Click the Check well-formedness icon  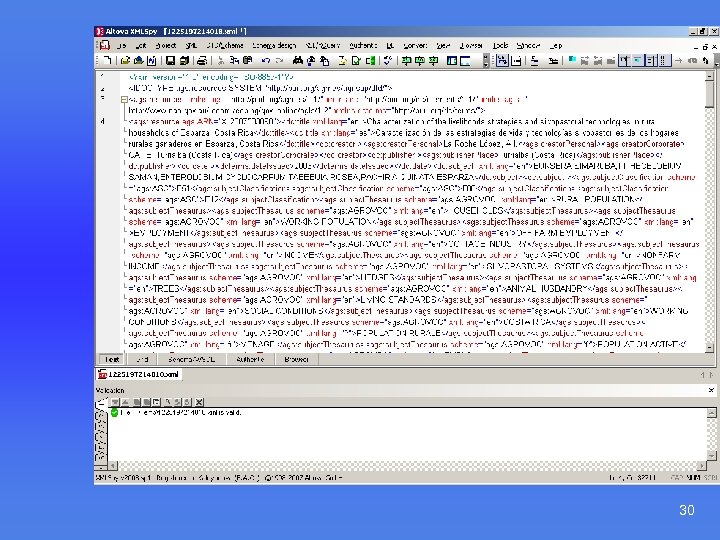pyautogui.click(x=343, y=60)
